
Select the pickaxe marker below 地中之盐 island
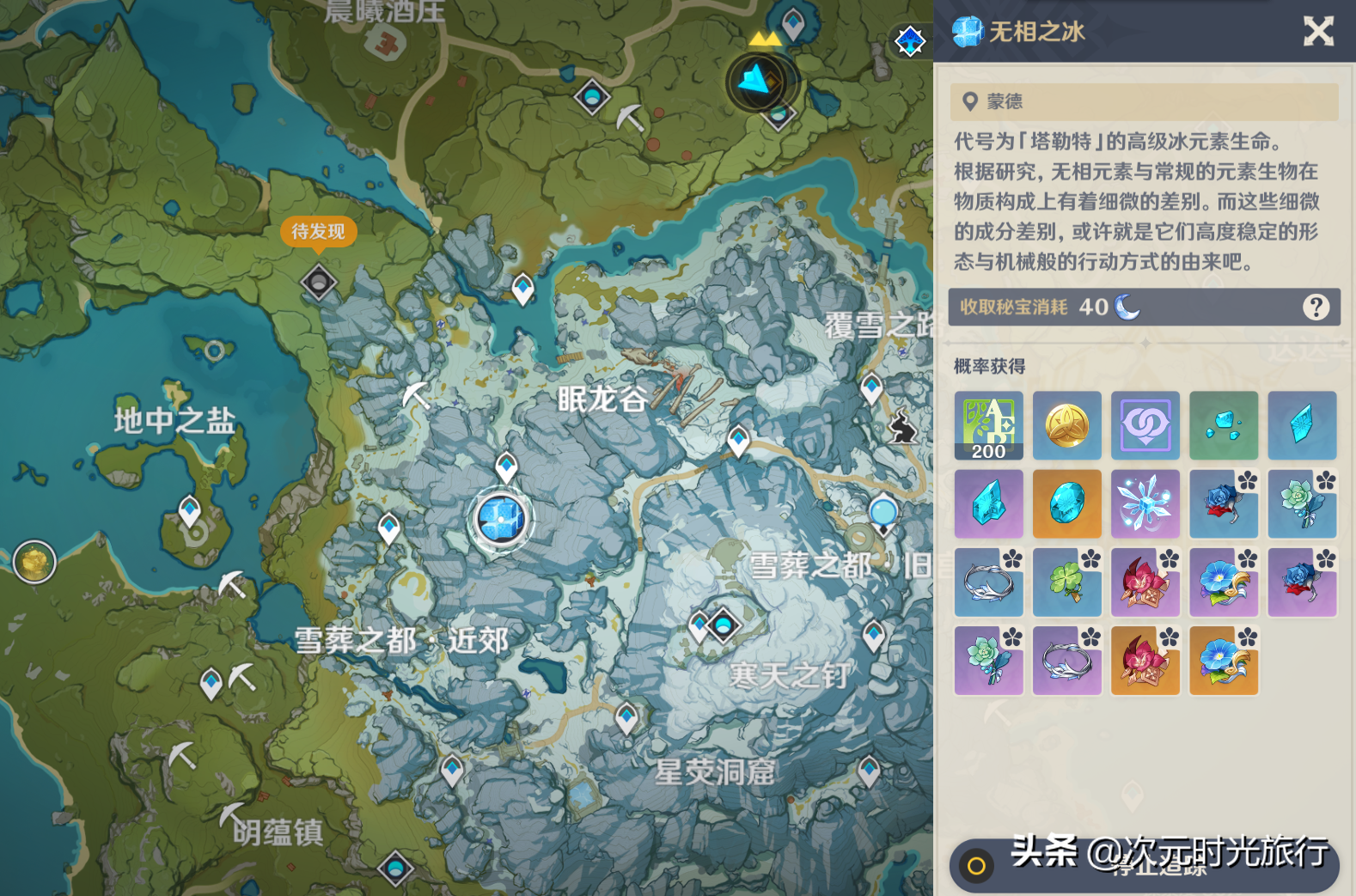[x=232, y=584]
